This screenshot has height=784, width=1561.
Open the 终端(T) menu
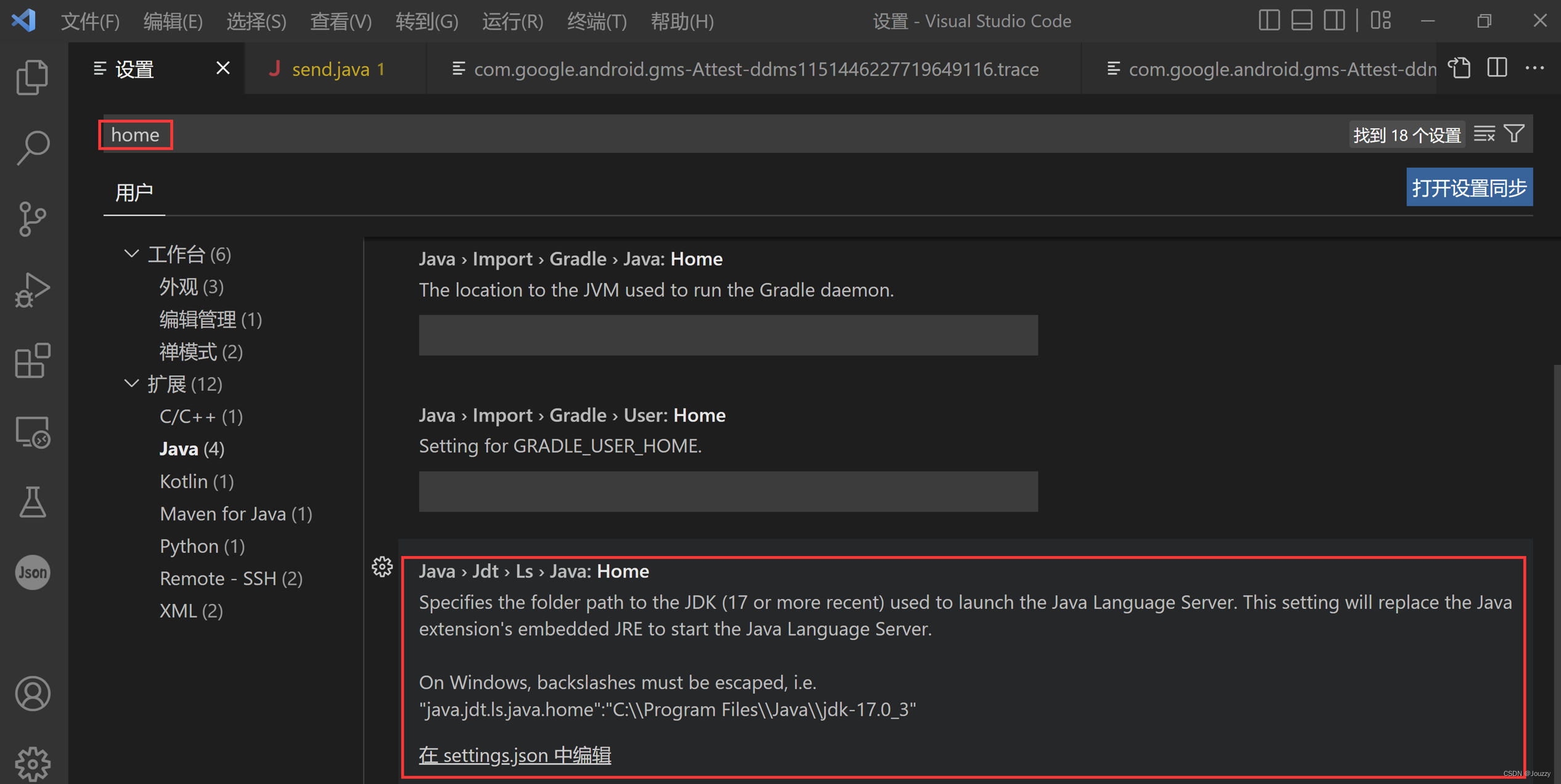tap(596, 22)
